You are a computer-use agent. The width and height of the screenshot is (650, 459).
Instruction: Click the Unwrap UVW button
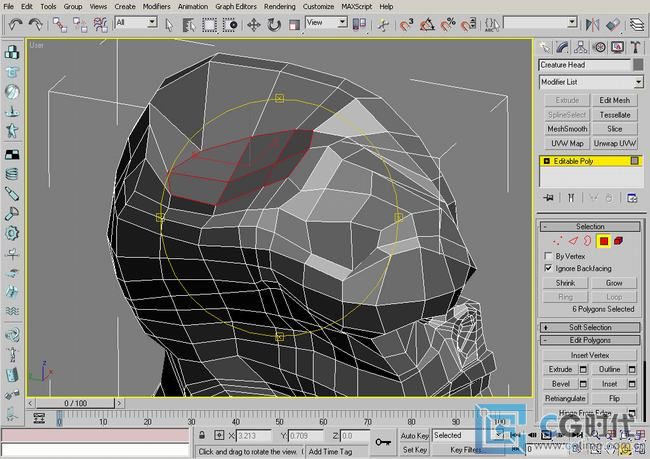pyautogui.click(x=614, y=143)
